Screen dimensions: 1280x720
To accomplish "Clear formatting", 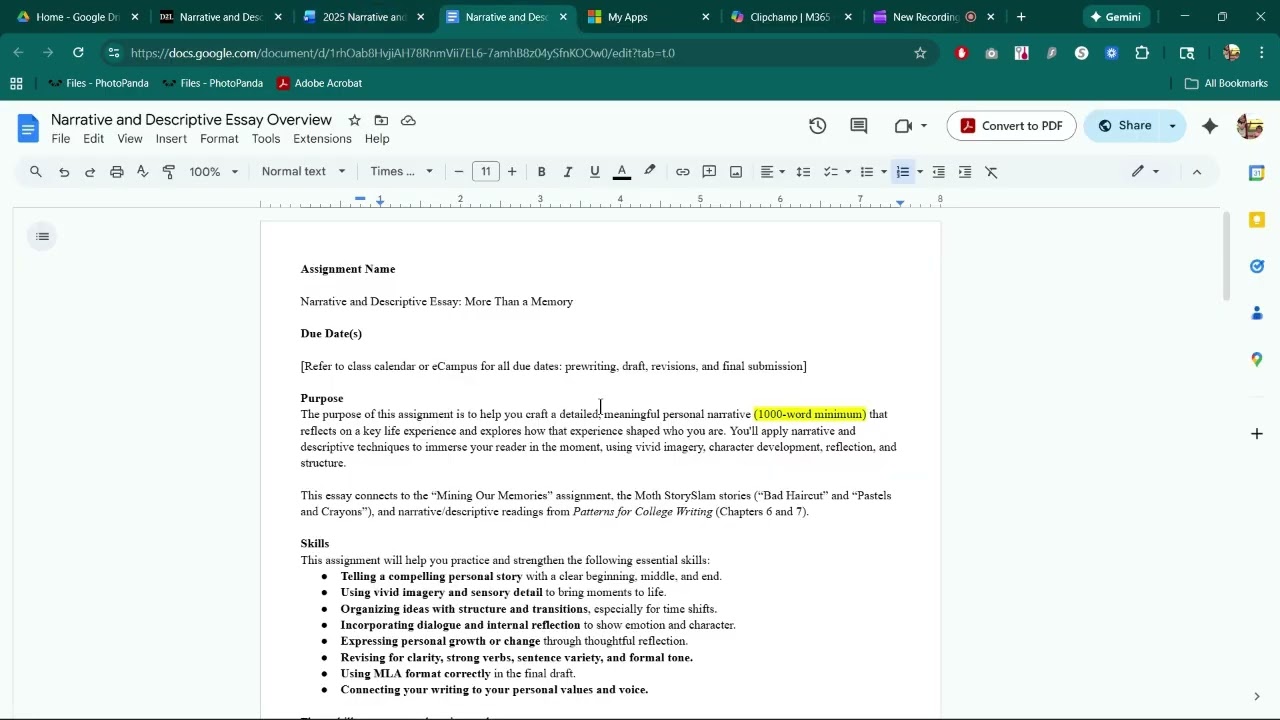I will tap(992, 172).
